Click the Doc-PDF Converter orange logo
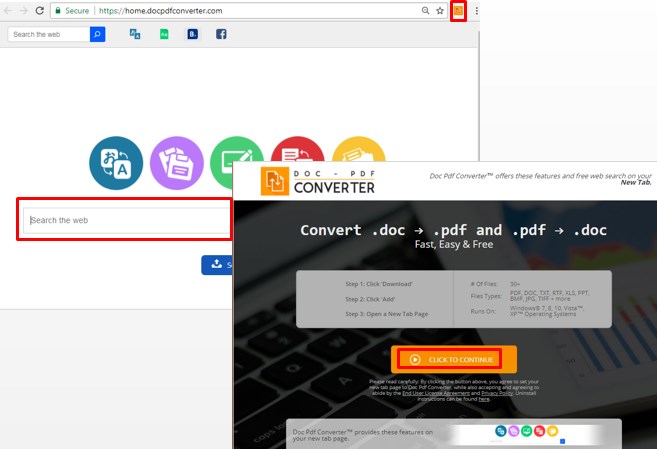Screen dimensions: 657x449 click(x=275, y=181)
